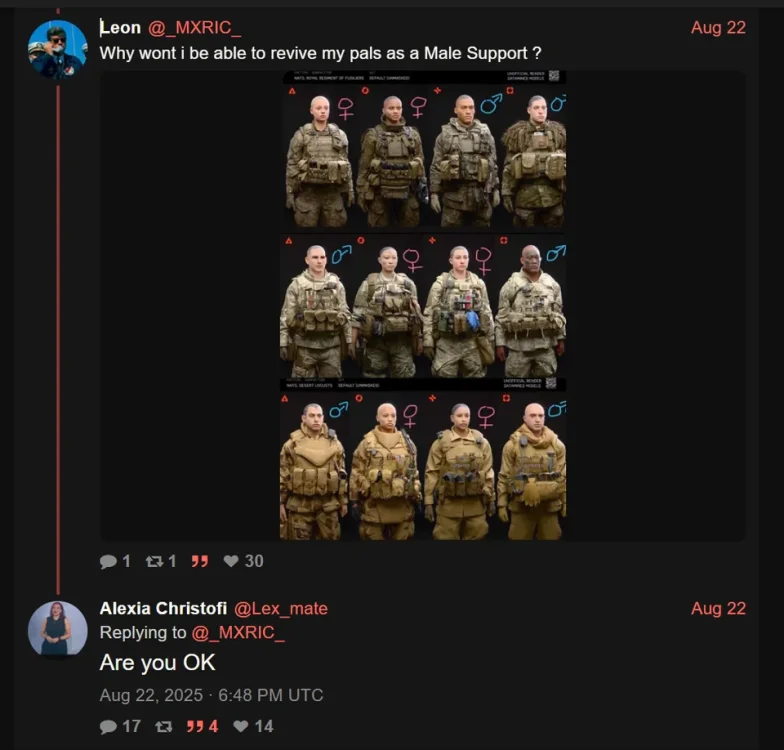Click the quote icon showing 4 quotes

[x=194, y=726]
